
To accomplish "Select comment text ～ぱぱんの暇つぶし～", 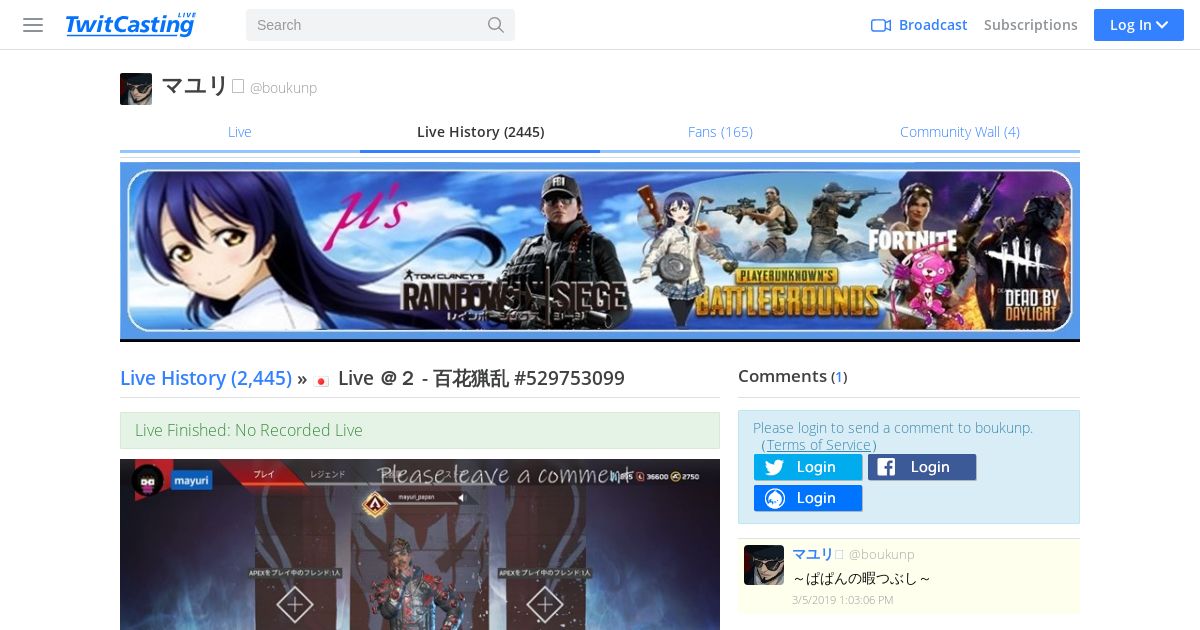I will 862,578.
